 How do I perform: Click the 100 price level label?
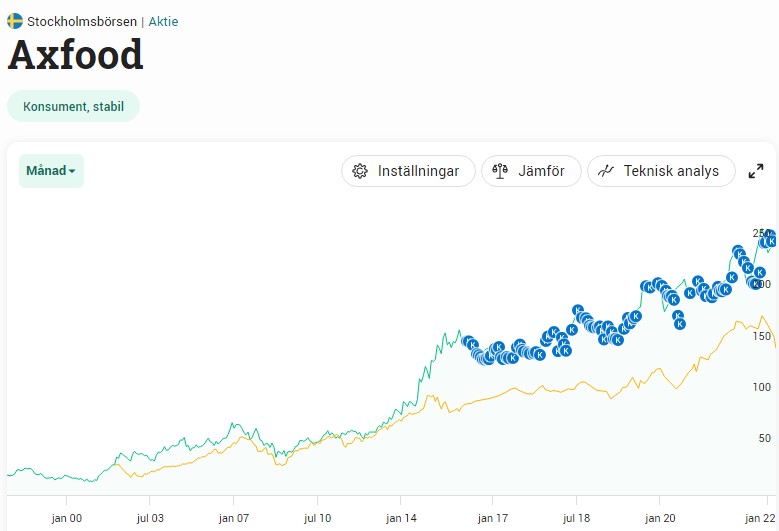click(763, 387)
